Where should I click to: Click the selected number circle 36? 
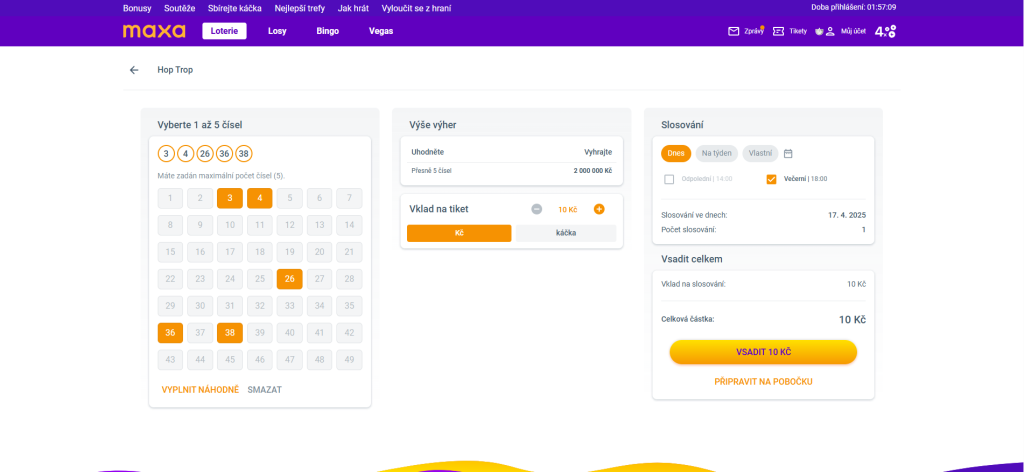point(224,154)
